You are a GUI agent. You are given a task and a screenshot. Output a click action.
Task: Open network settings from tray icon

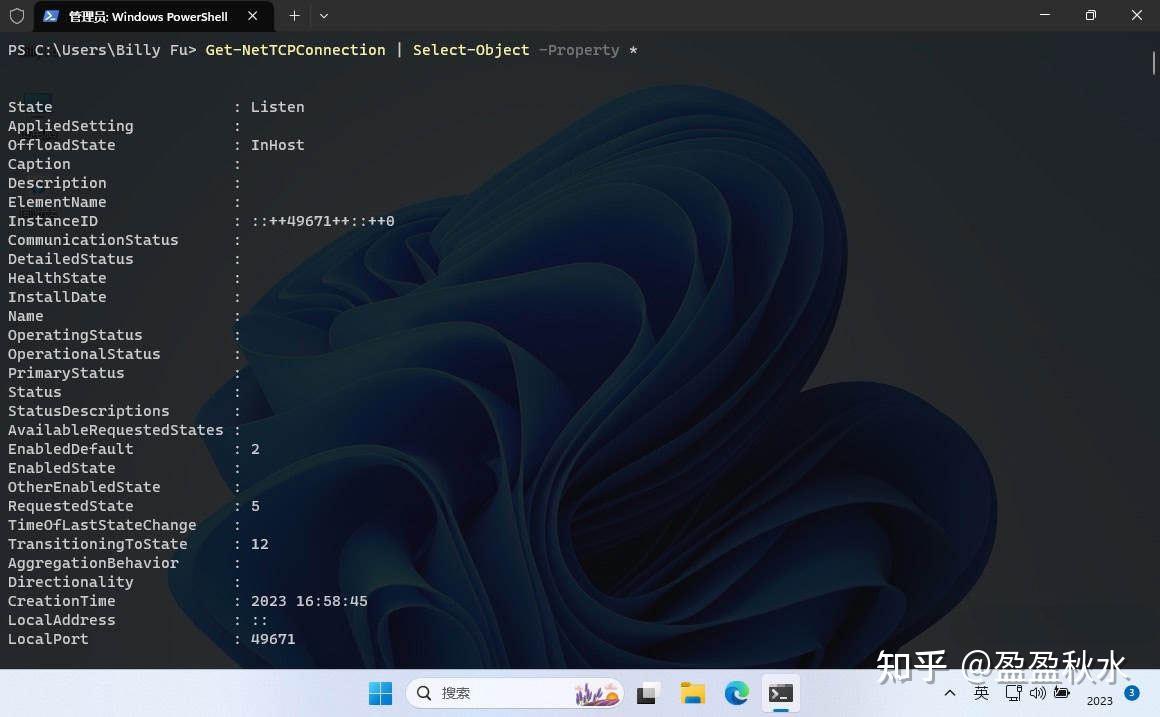(1014, 693)
